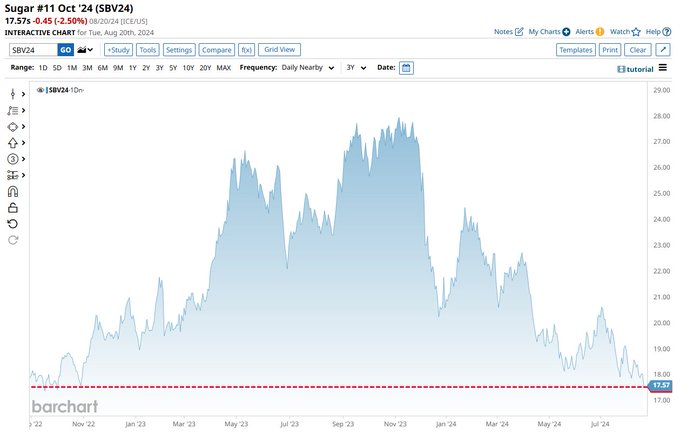The height and width of the screenshot is (436, 680).
Task: Expand line annotation tool options arrow
Action: [x=23, y=111]
